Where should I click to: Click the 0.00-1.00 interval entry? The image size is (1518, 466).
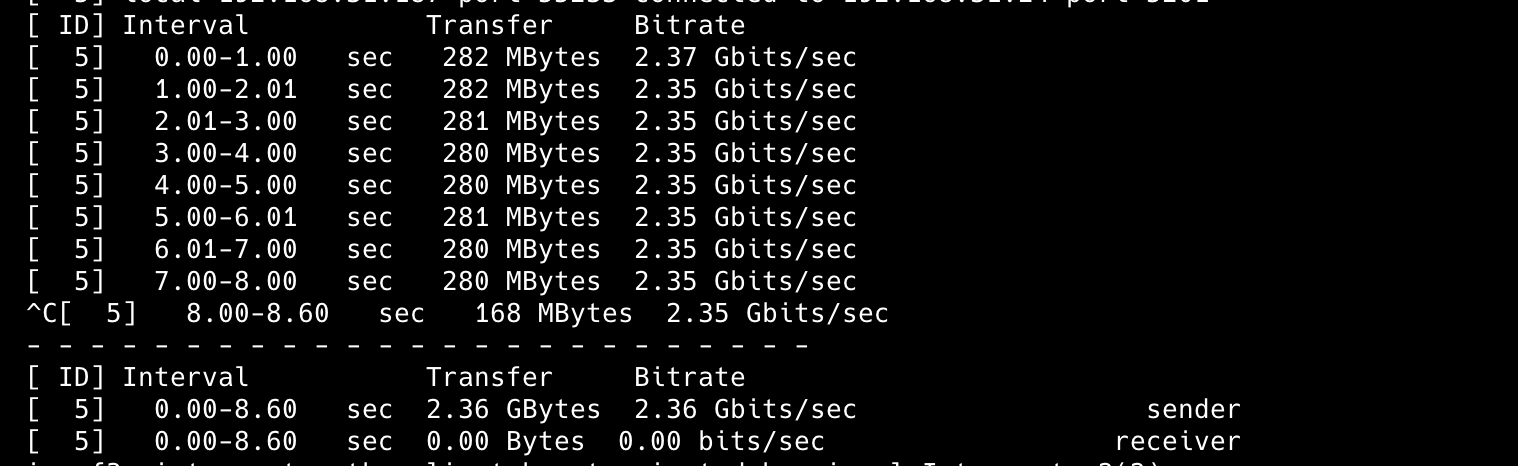pos(225,58)
